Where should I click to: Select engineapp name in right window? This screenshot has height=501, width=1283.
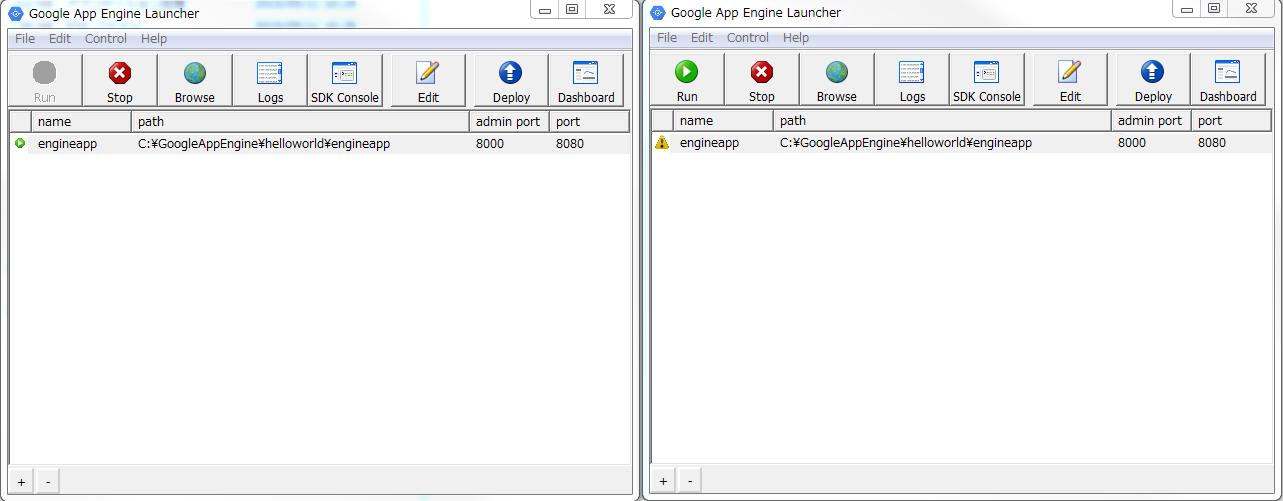(709, 143)
